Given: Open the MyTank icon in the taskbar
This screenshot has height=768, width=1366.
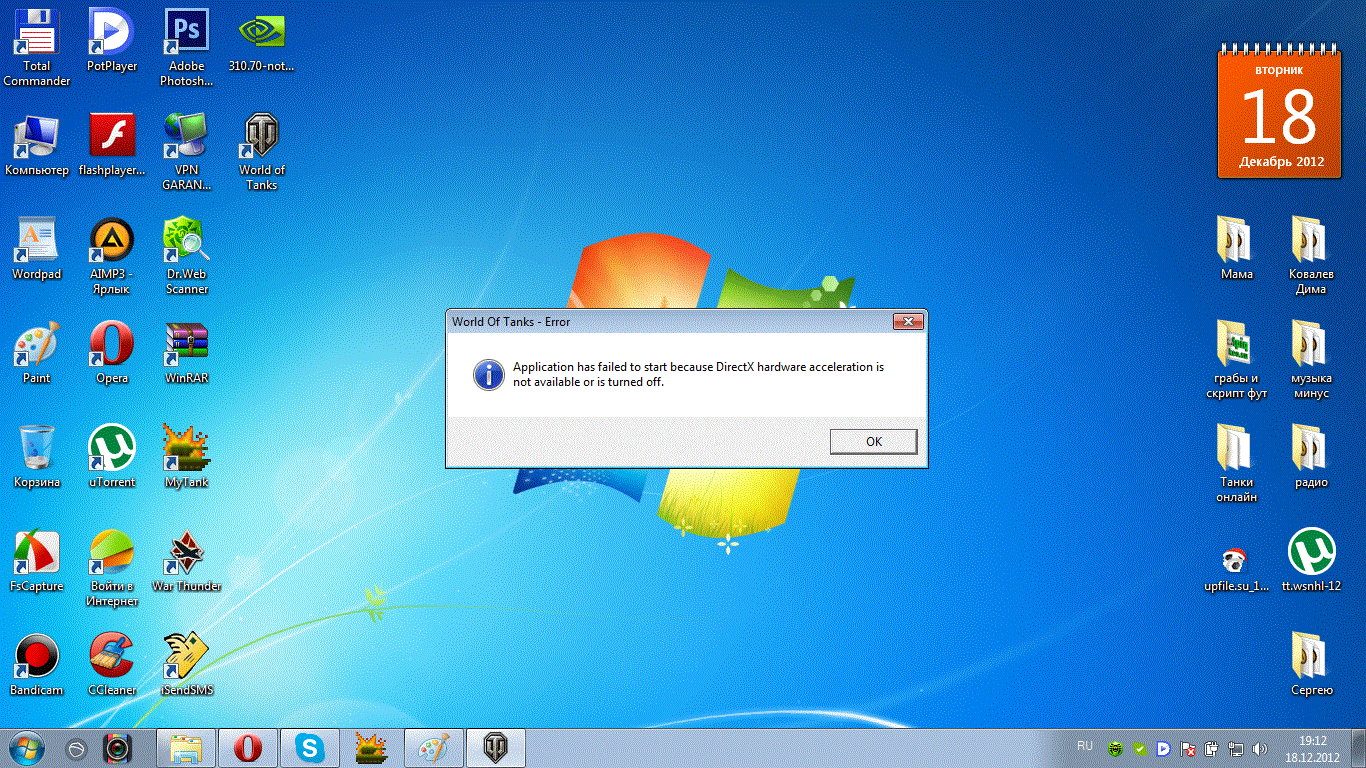Looking at the screenshot, I should pyautogui.click(x=371, y=748).
